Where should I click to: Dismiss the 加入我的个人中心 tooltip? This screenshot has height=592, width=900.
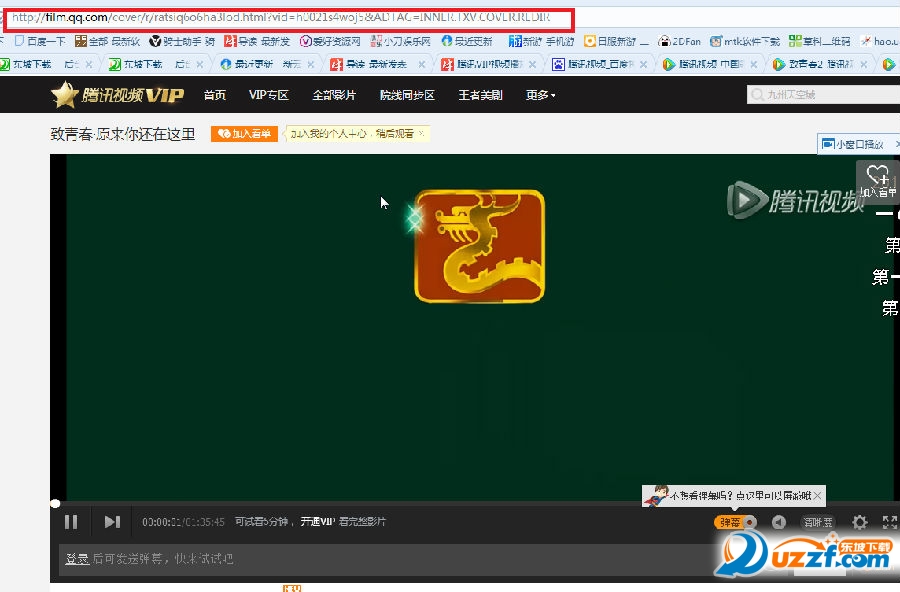pyautogui.click(x=421, y=133)
